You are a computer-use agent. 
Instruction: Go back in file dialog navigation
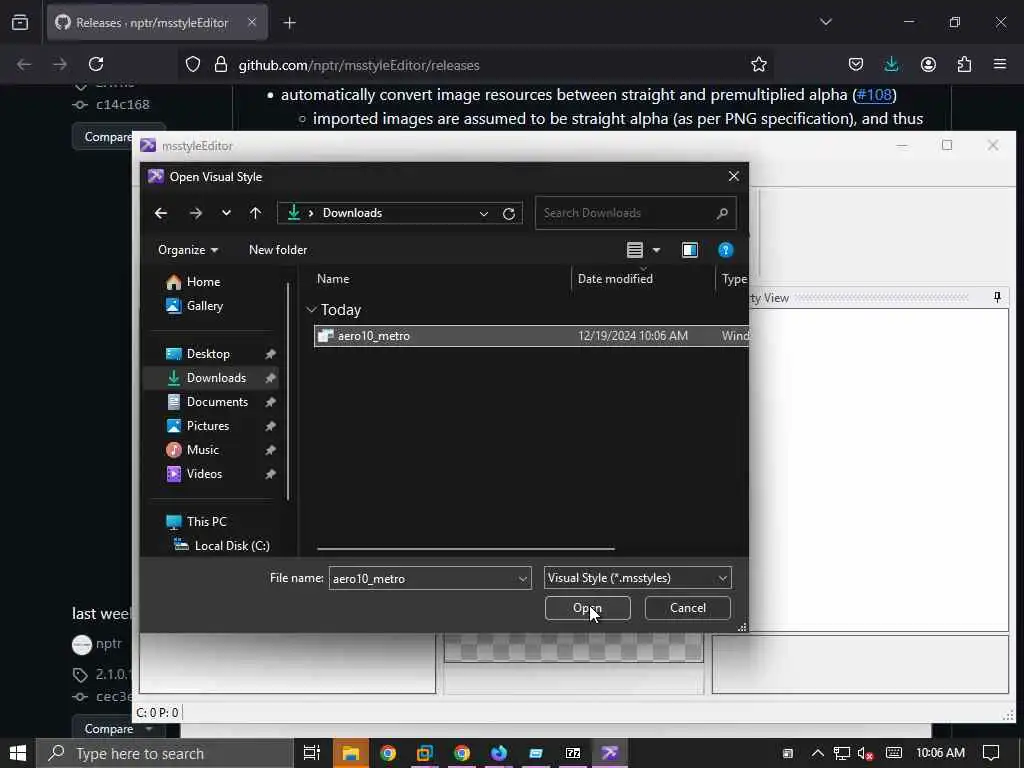pos(161,213)
